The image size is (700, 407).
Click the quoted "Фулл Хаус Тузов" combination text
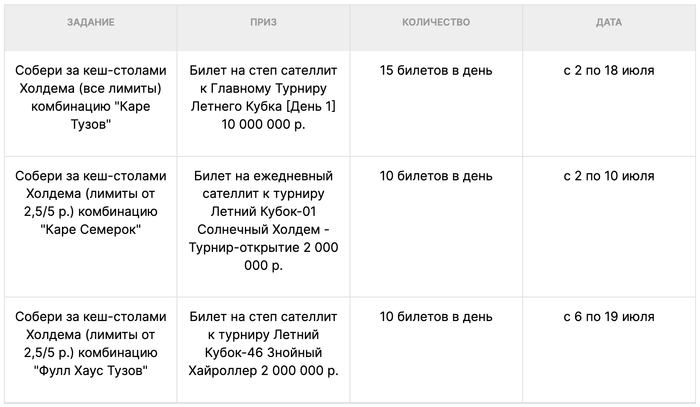click(x=91, y=371)
